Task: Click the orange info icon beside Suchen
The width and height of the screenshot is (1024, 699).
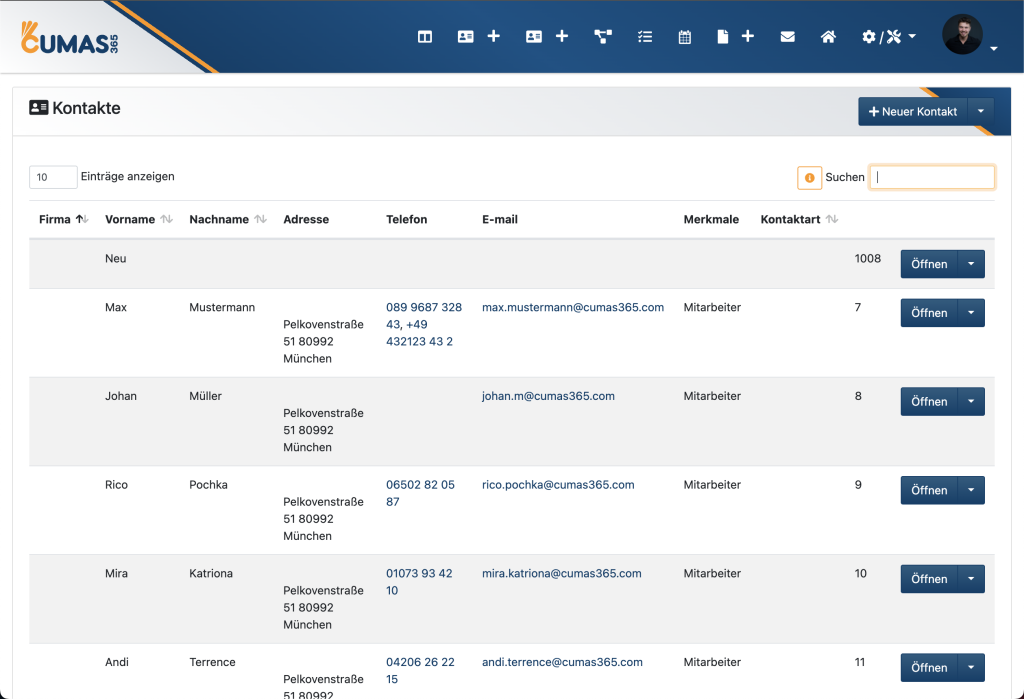Action: [809, 177]
